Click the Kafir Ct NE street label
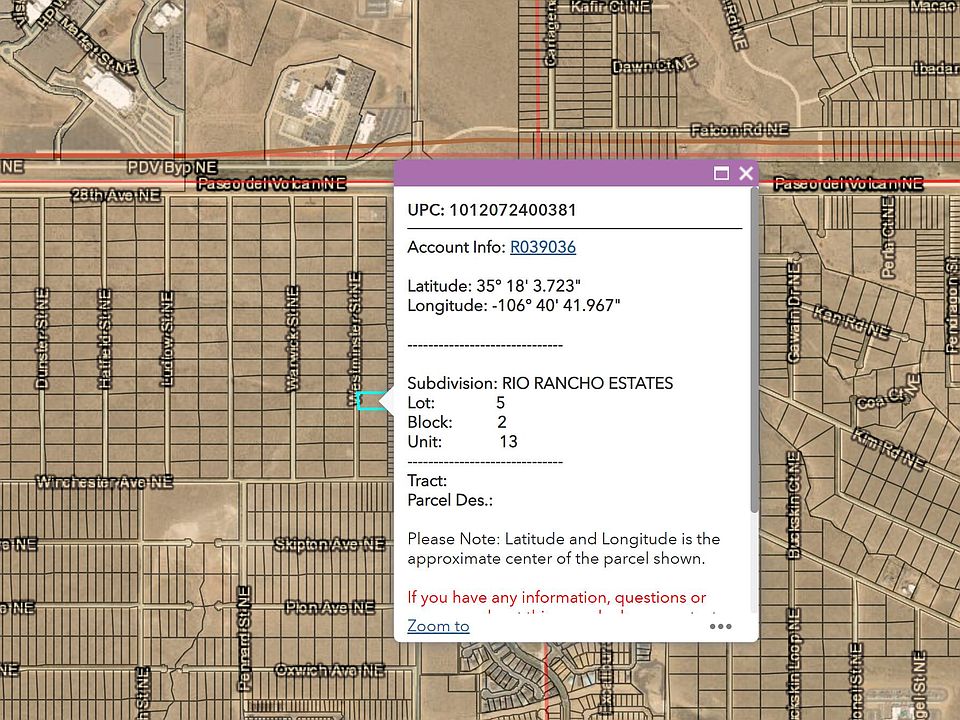This screenshot has width=960, height=720. pyautogui.click(x=610, y=7)
